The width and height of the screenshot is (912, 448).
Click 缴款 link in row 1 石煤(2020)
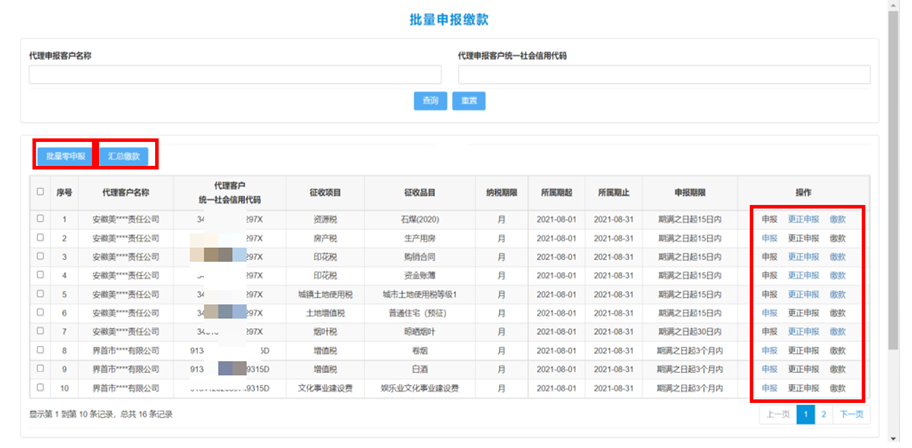click(838, 219)
